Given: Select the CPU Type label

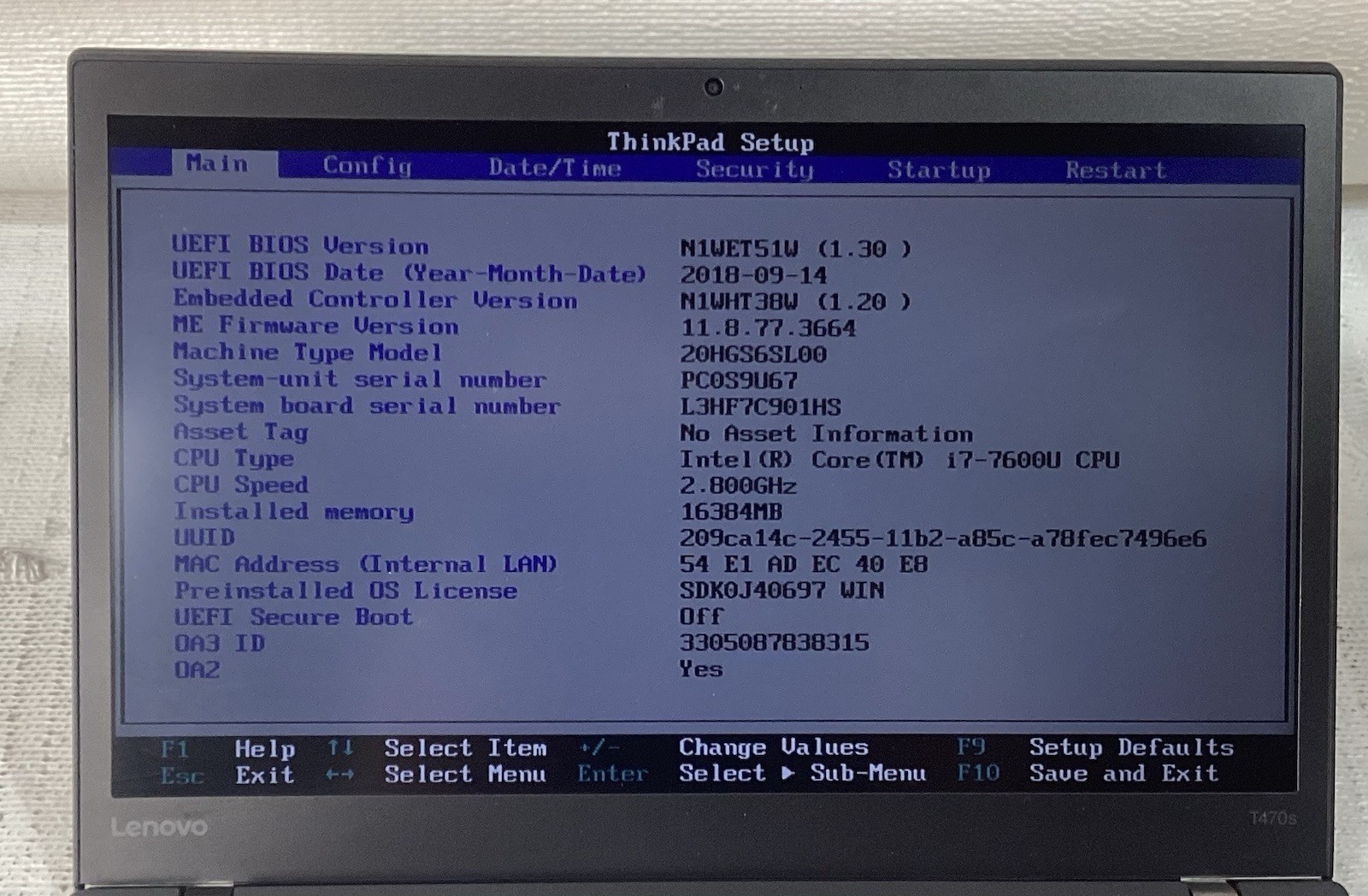Looking at the screenshot, I should pos(233,458).
